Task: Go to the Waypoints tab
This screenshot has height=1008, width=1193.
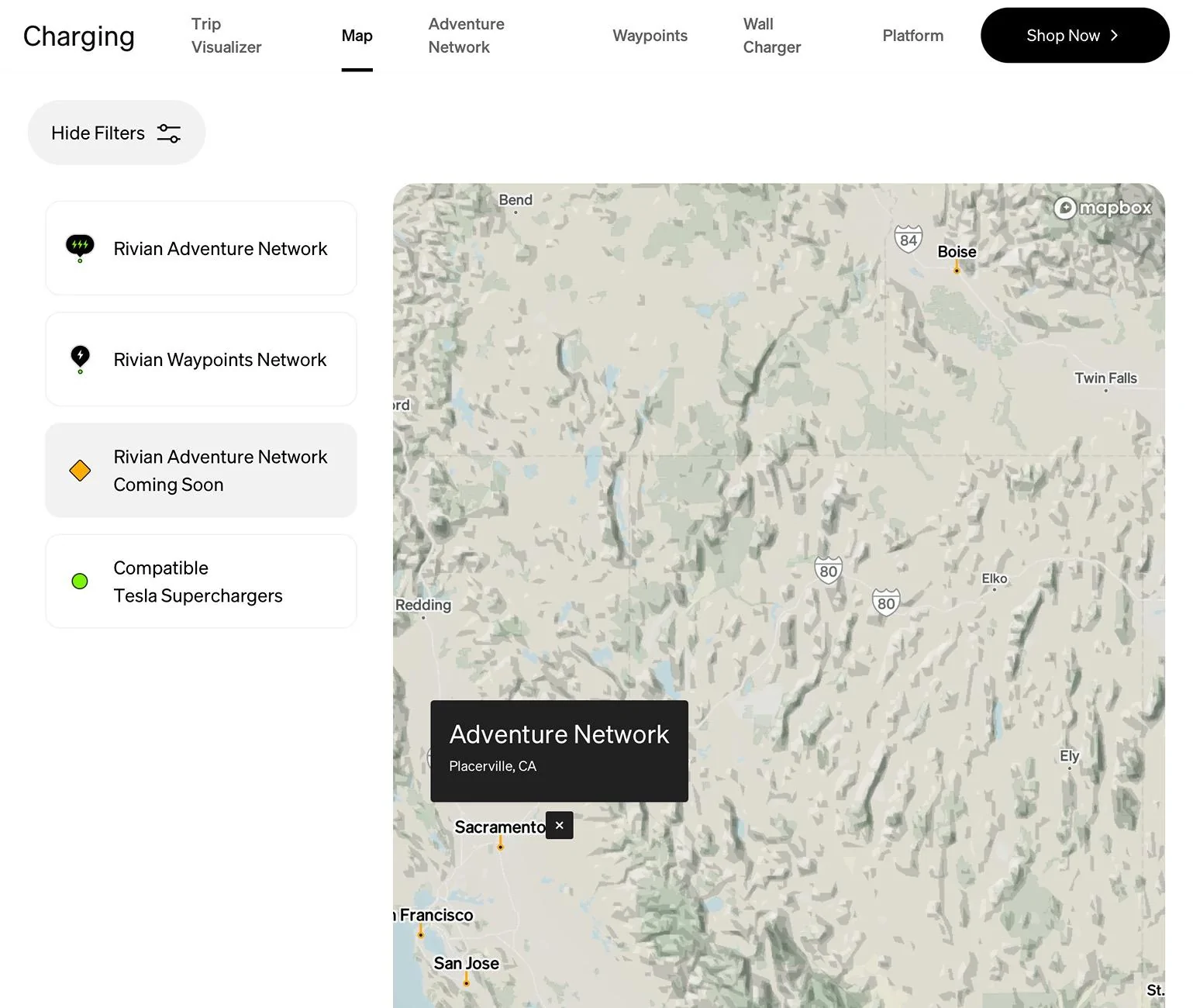Action: pos(650,36)
